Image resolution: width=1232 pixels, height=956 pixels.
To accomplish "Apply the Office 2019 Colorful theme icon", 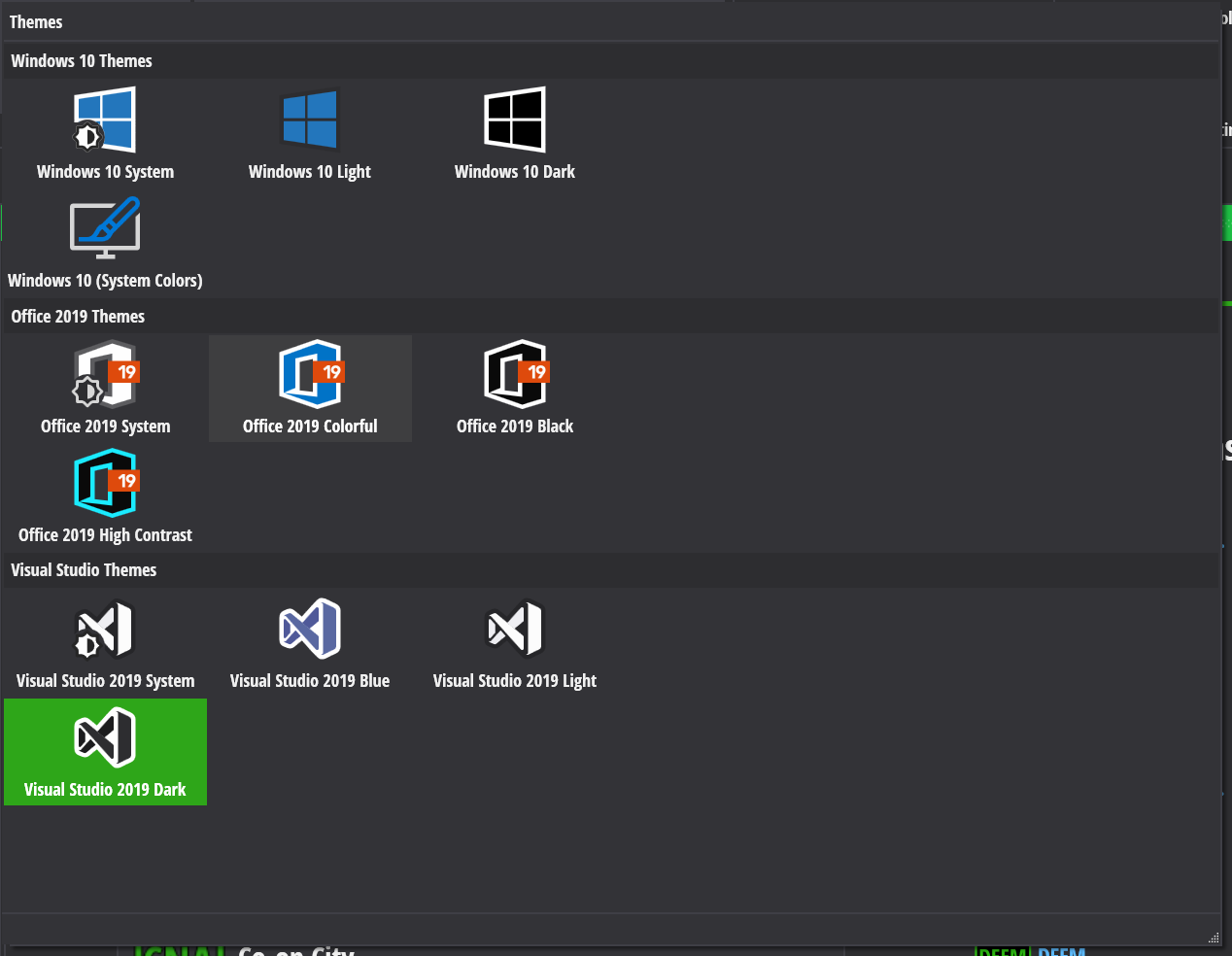I will tap(310, 374).
